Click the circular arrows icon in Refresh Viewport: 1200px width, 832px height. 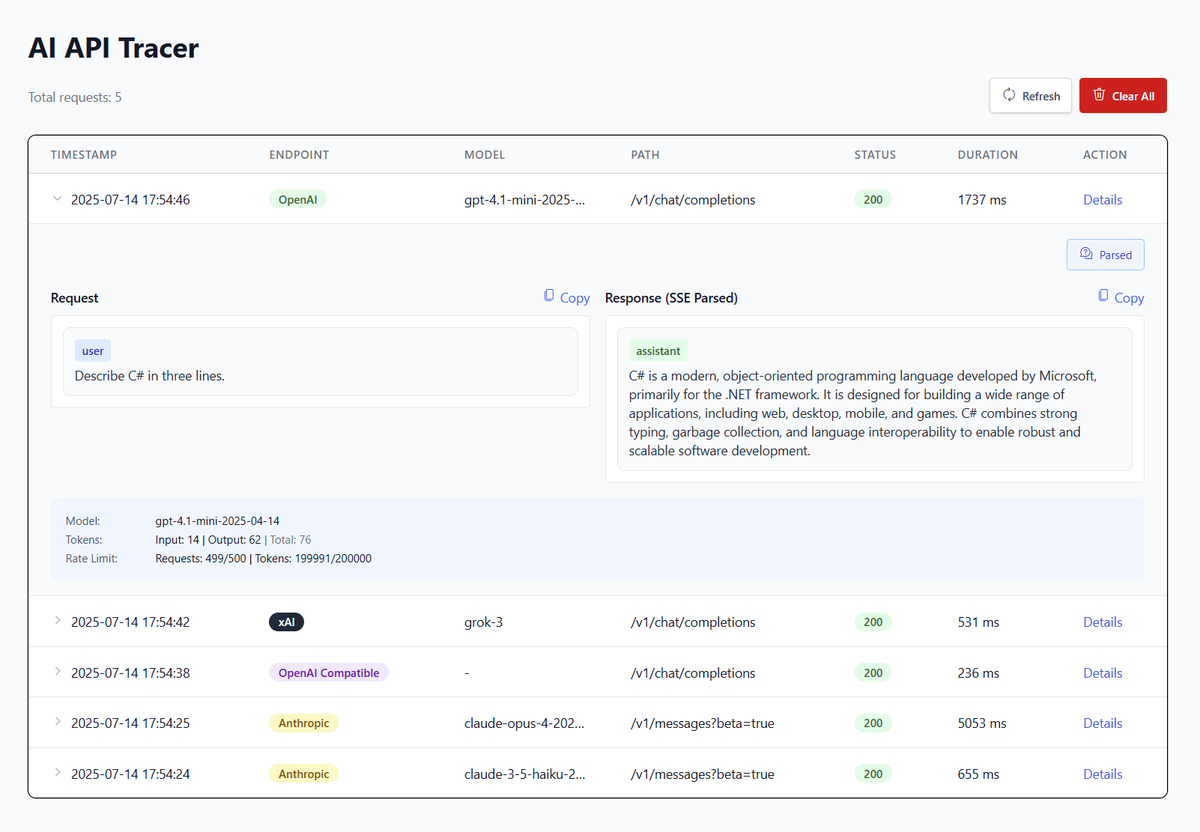coord(1009,95)
